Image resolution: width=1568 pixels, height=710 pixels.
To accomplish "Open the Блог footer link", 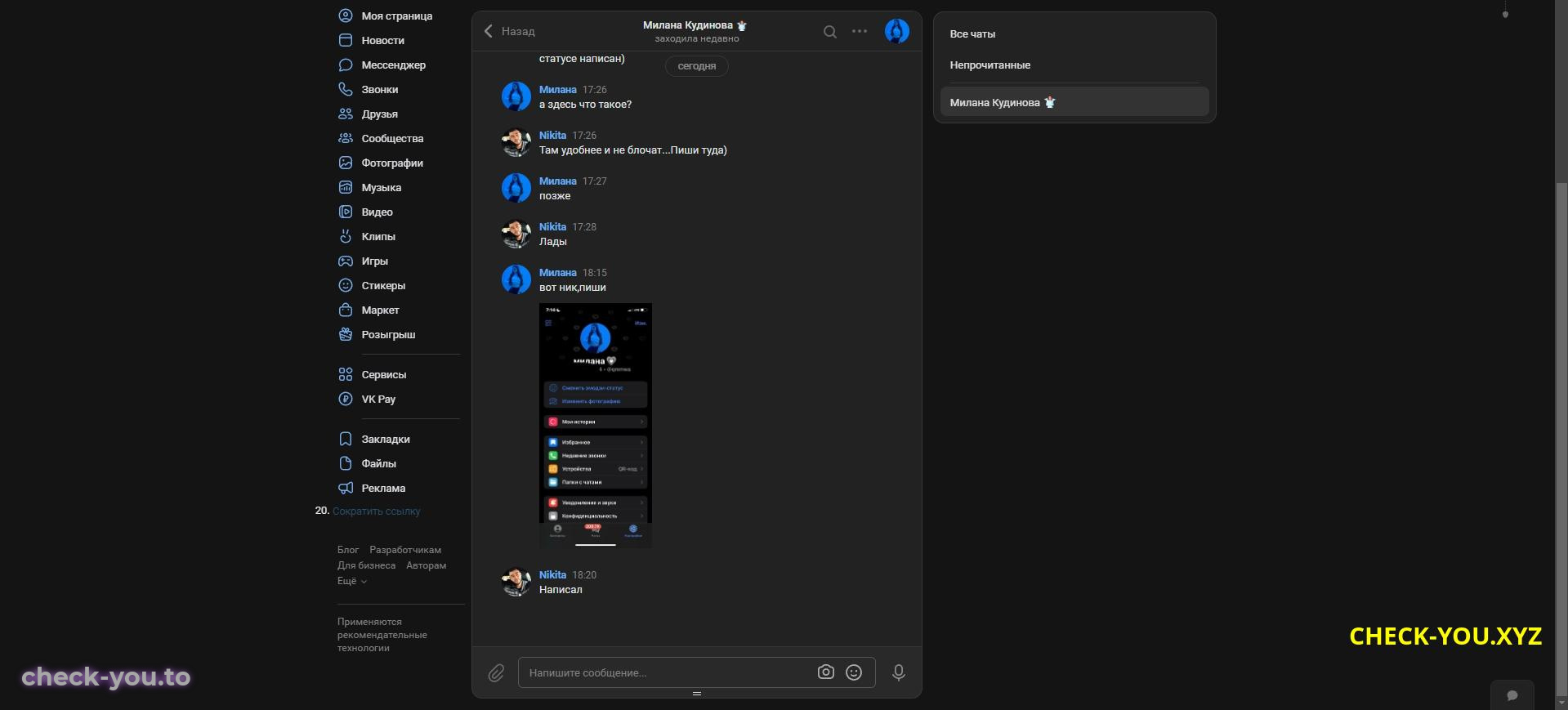I will point(348,550).
